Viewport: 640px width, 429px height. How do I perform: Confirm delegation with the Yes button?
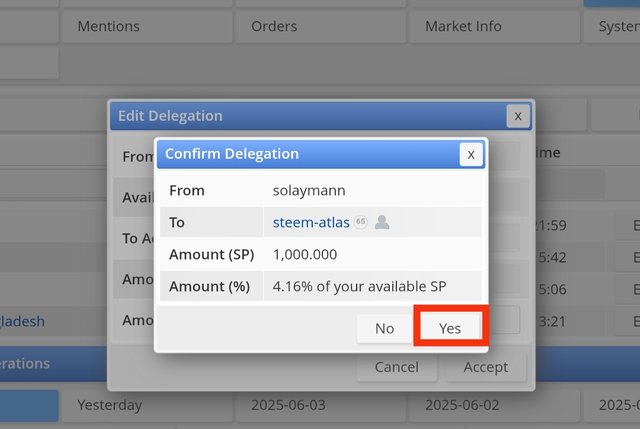point(450,327)
